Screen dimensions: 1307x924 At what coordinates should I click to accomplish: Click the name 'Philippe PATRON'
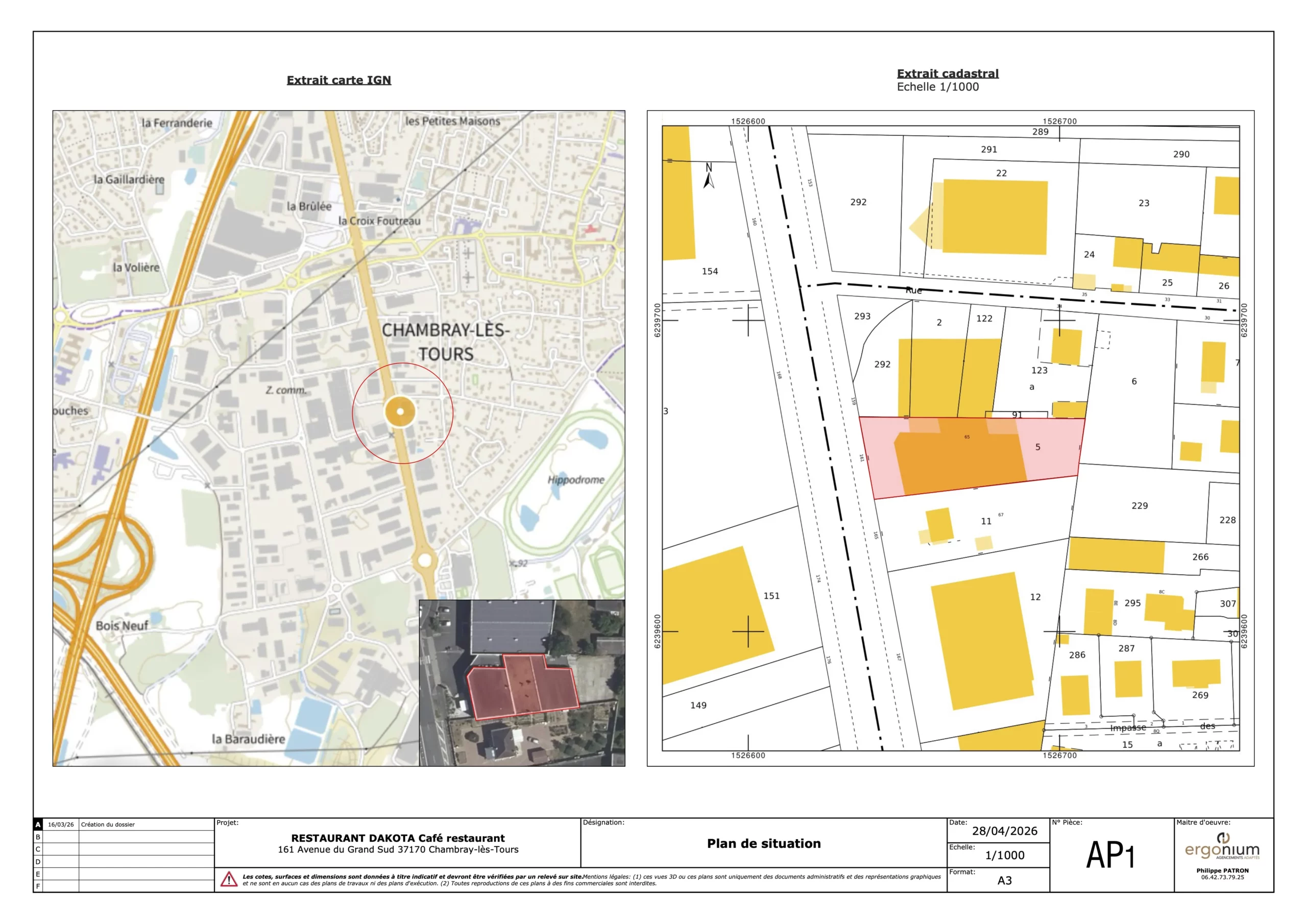(x=1222, y=871)
